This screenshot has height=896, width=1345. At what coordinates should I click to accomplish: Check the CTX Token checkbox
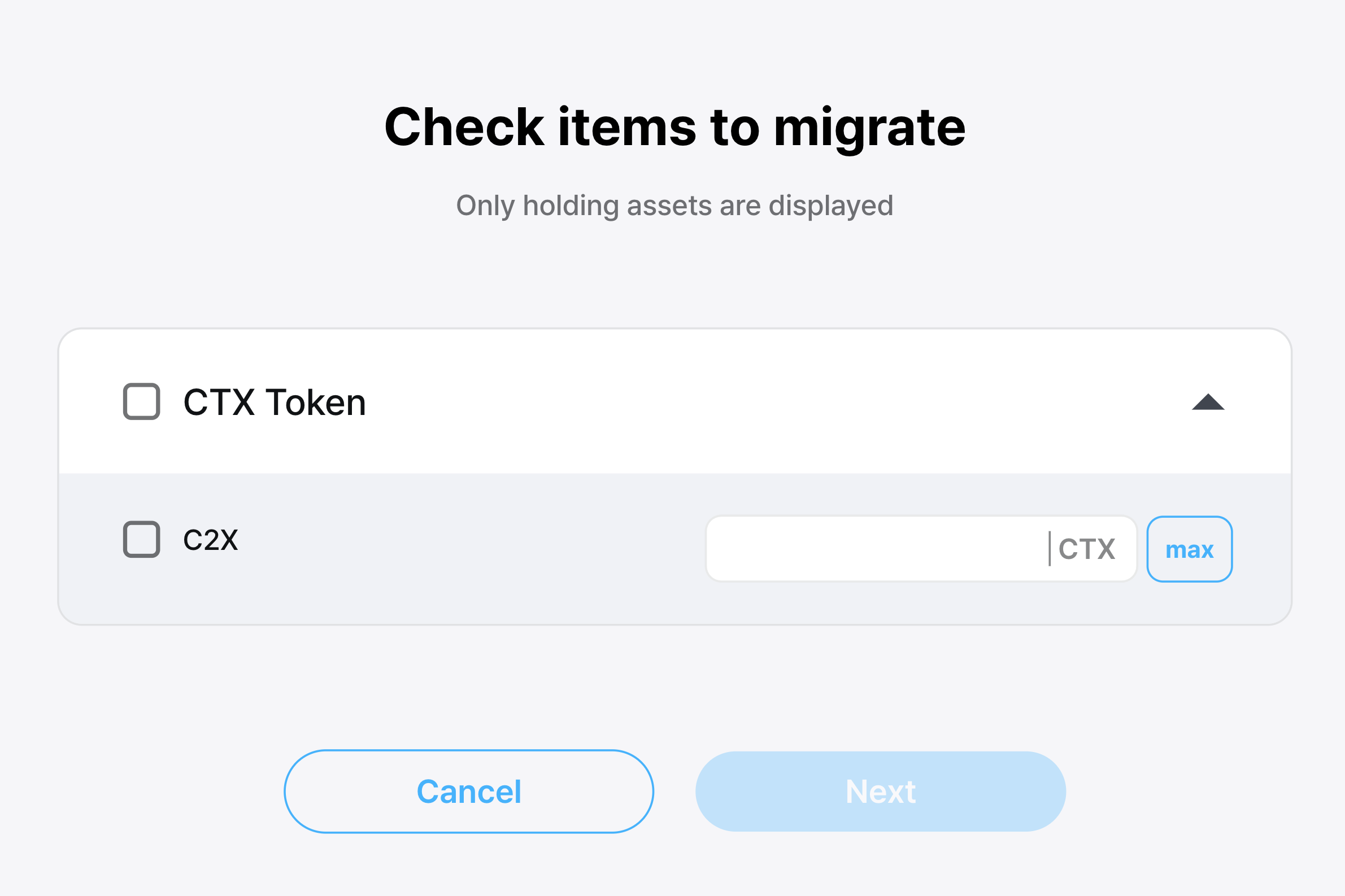tap(141, 402)
